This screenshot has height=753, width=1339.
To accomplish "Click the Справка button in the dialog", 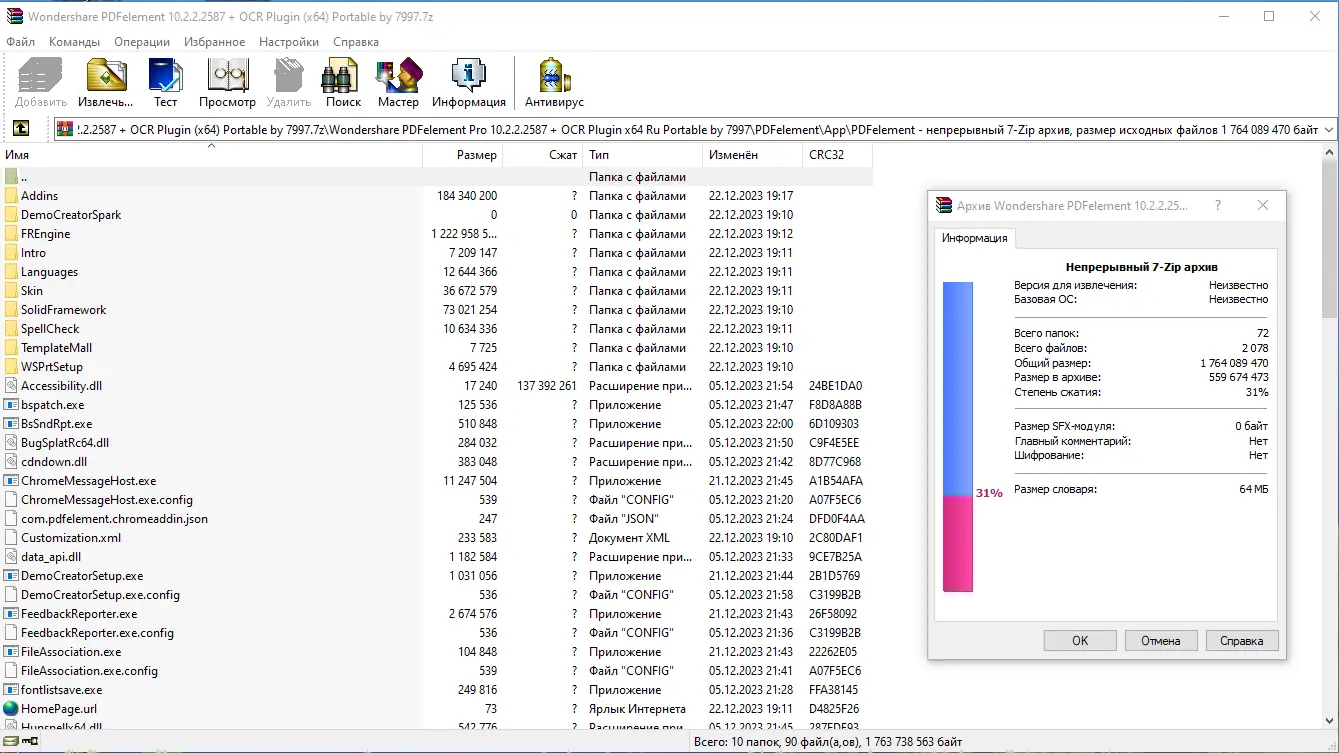I will pyautogui.click(x=1241, y=640).
